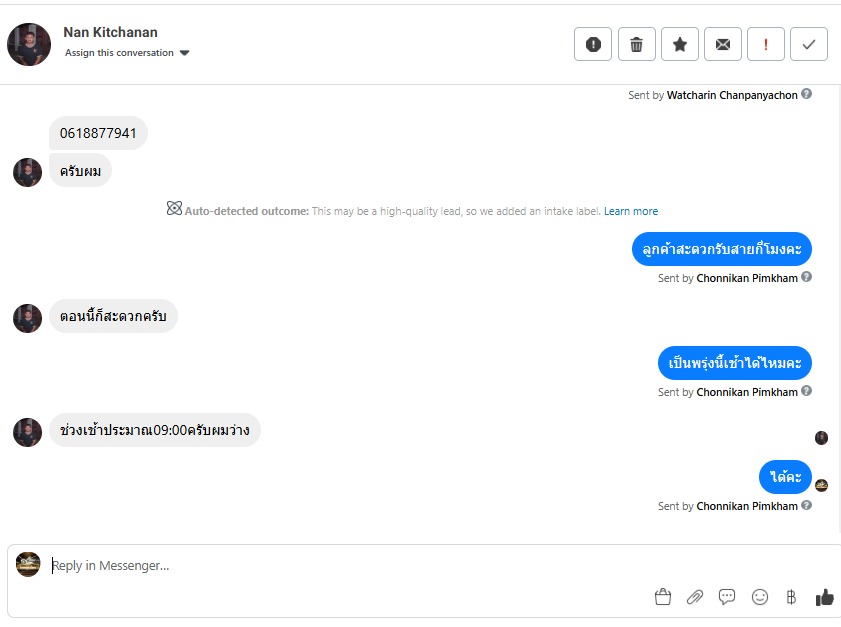Open shopping bag products icon
841x627 pixels.
point(662,597)
